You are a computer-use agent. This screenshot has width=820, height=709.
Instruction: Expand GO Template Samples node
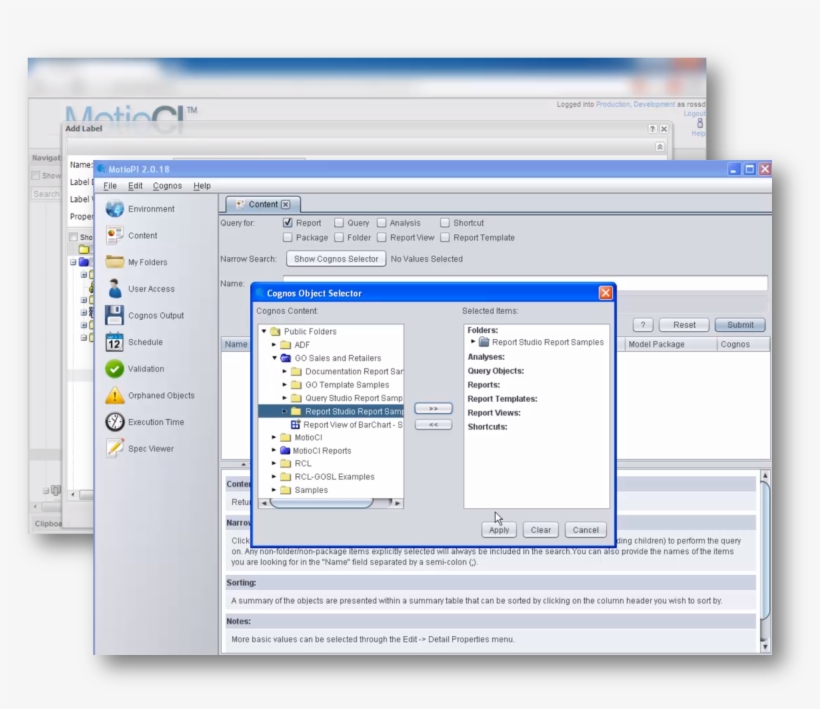point(284,384)
